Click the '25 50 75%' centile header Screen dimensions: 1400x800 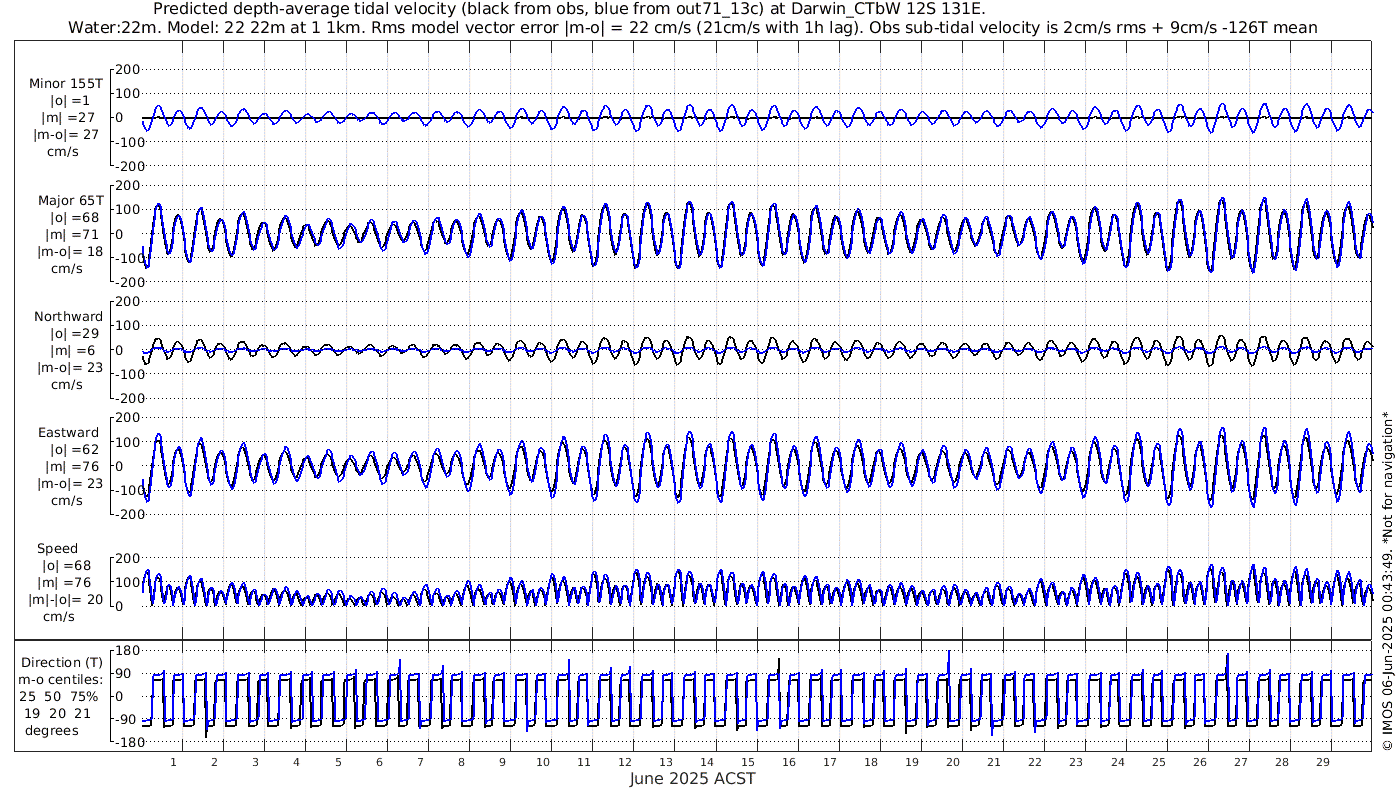[x=60, y=697]
